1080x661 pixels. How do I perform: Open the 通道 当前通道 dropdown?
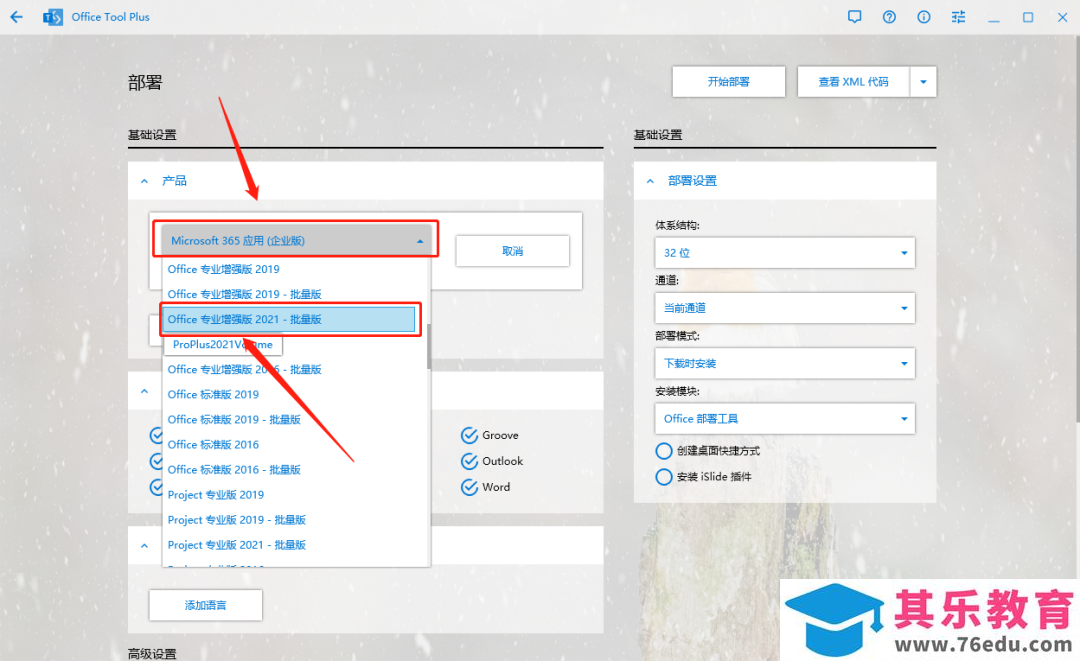[785, 308]
